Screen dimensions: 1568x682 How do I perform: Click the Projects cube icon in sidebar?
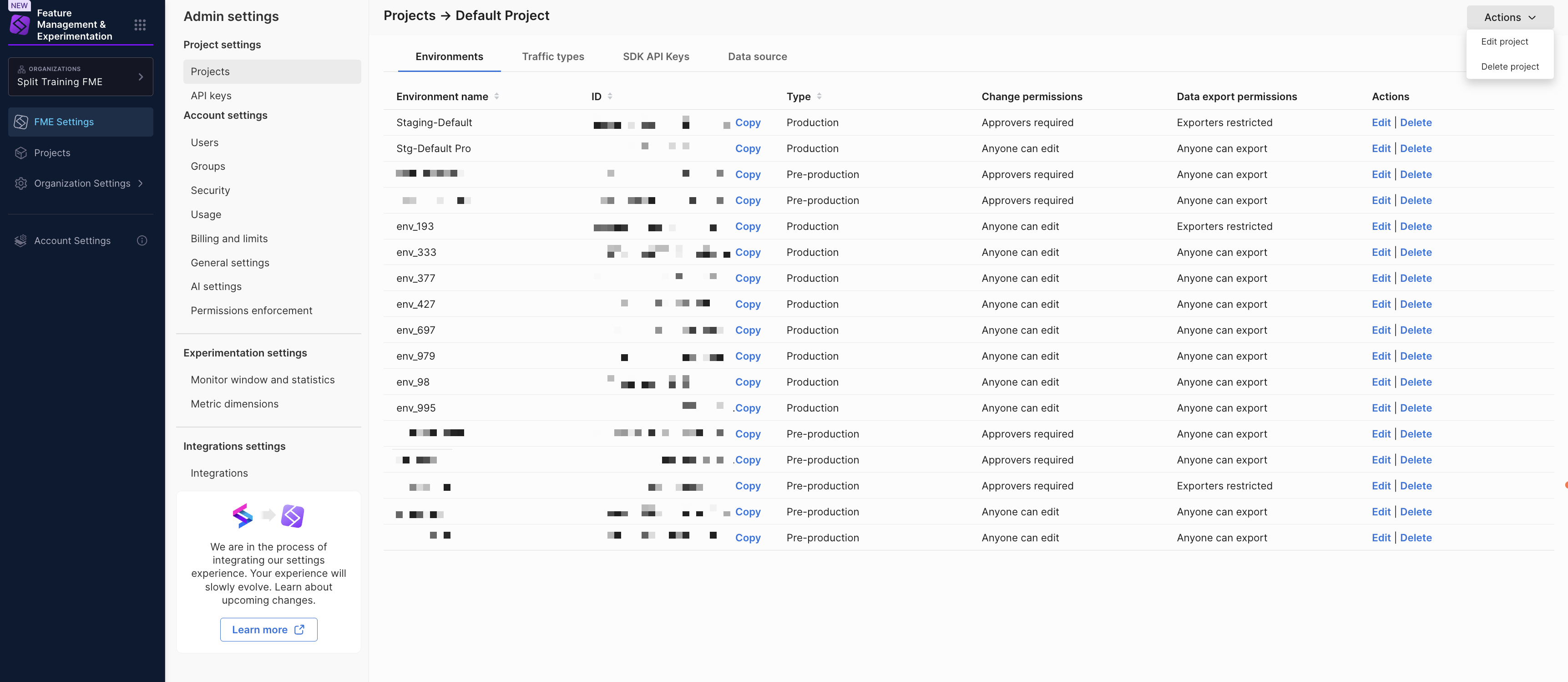pyautogui.click(x=20, y=153)
